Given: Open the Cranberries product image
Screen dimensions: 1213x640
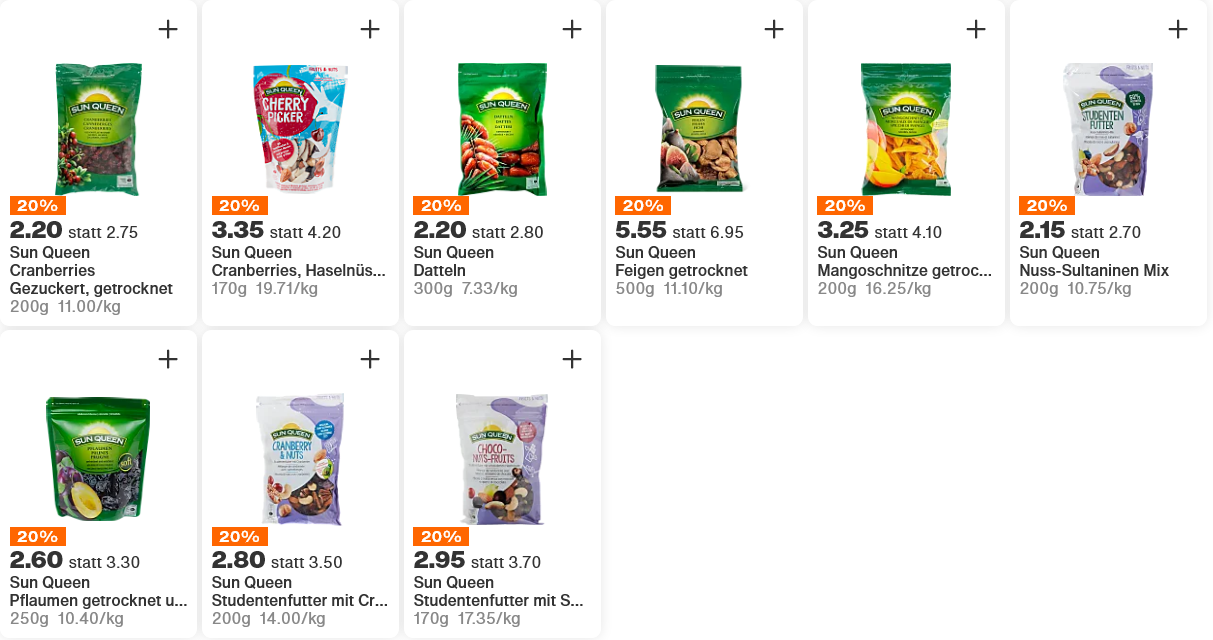Looking at the screenshot, I should 98,129.
